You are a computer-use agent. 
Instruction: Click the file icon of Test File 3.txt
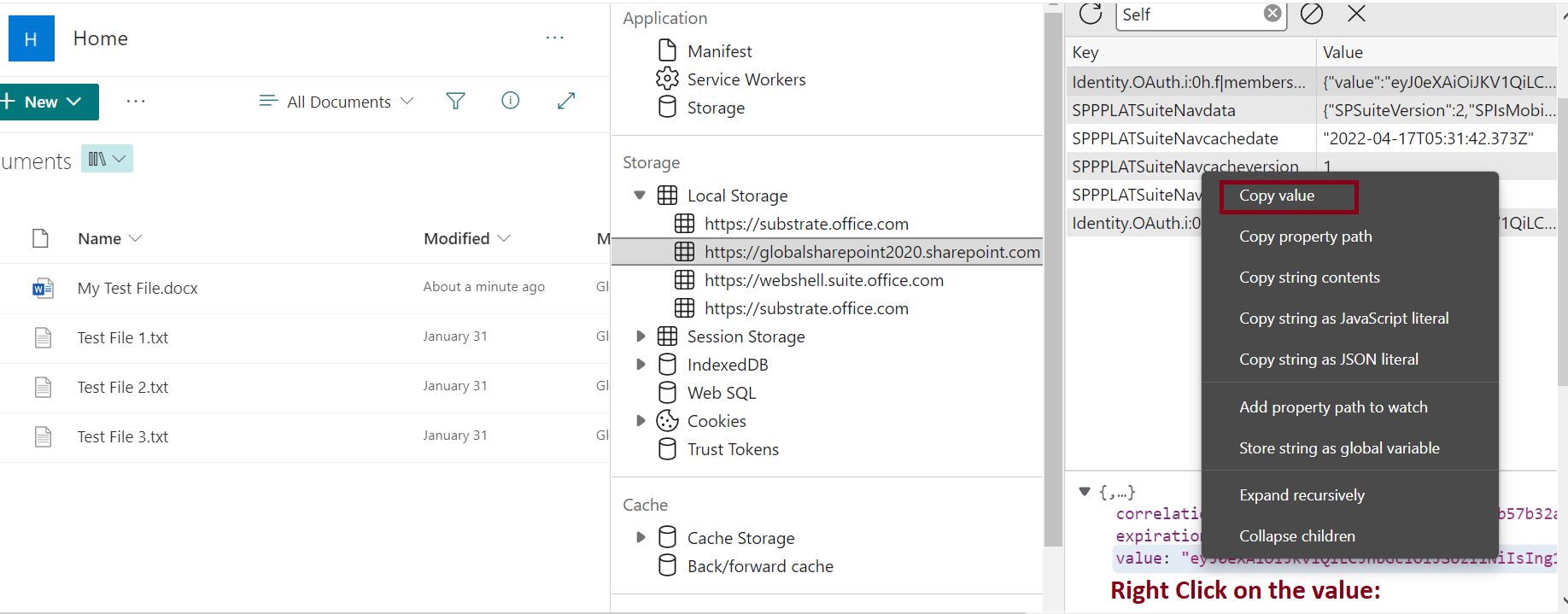click(43, 436)
